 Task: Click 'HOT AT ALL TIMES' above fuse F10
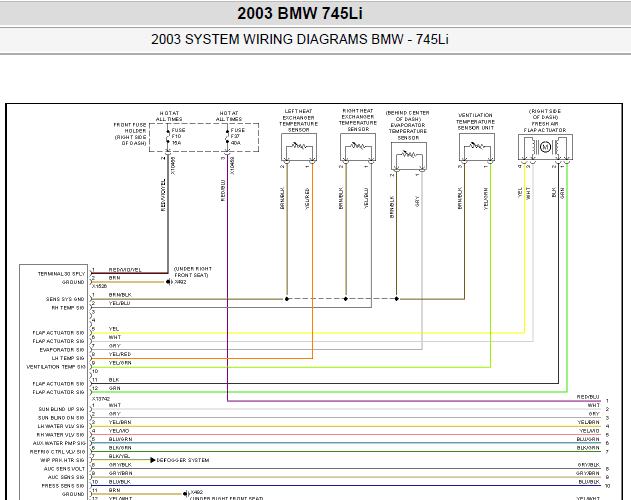point(169,116)
